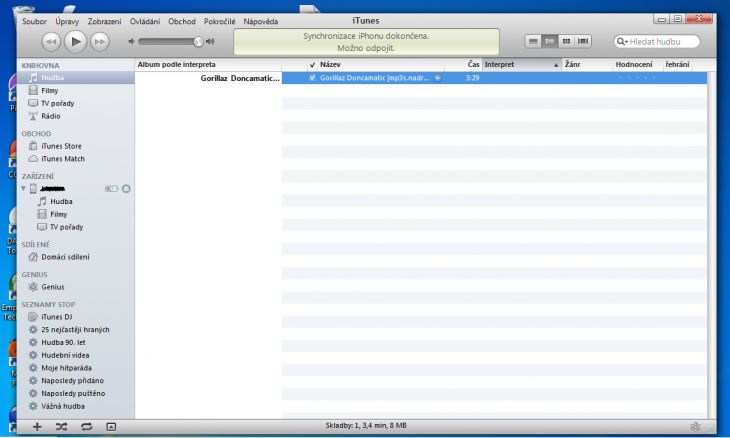The height and width of the screenshot is (438, 730).
Task: Click the Play button
Action: pos(75,41)
